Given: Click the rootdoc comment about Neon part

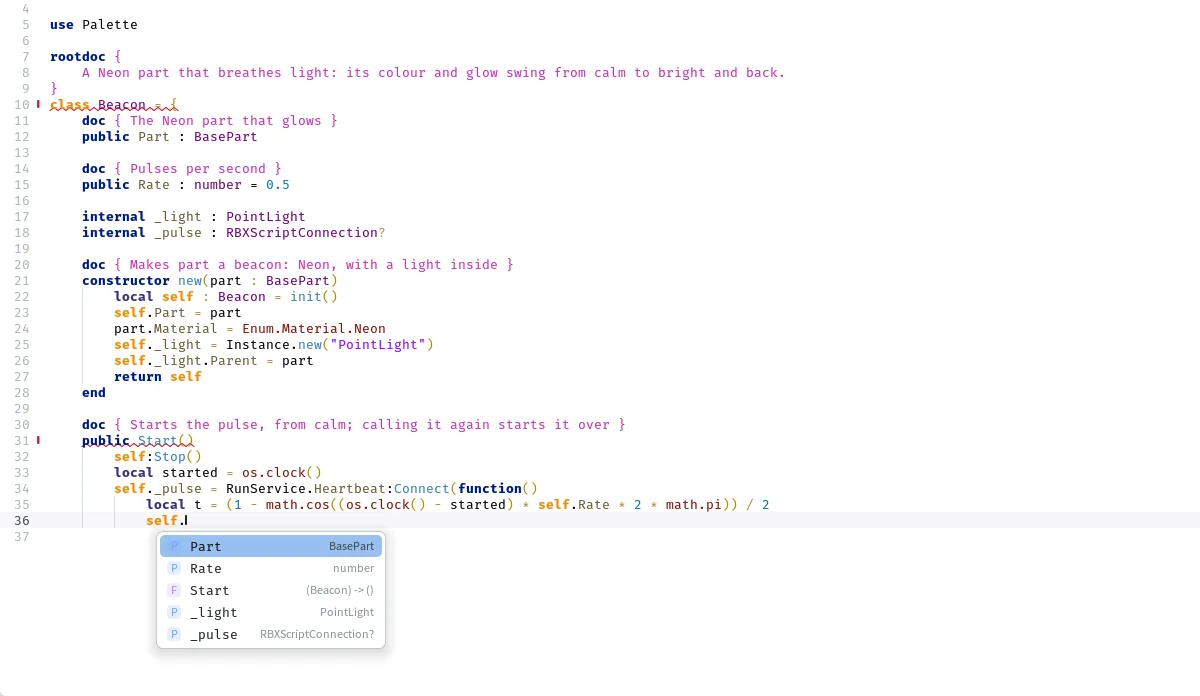Looking at the screenshot, I should [434, 72].
